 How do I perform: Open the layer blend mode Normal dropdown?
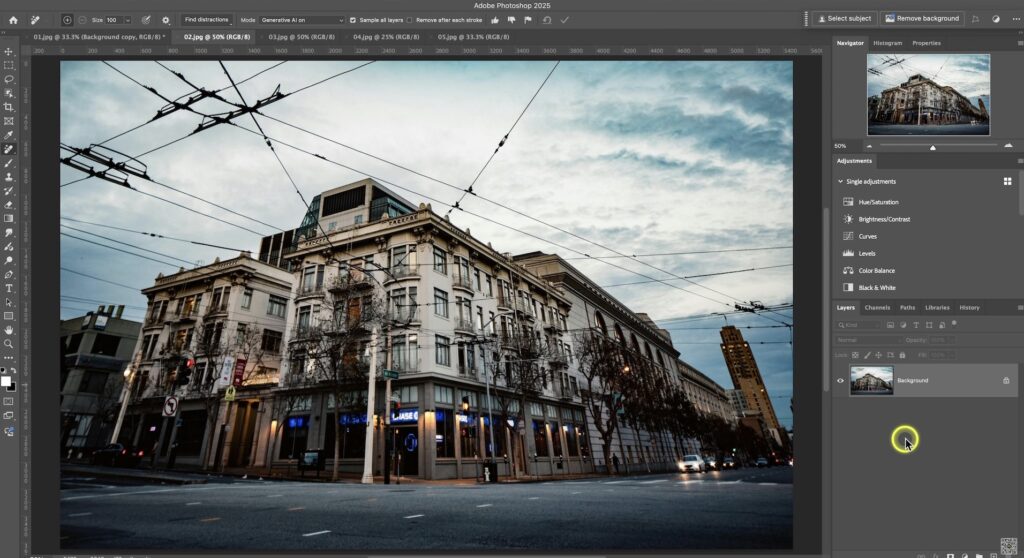(869, 340)
